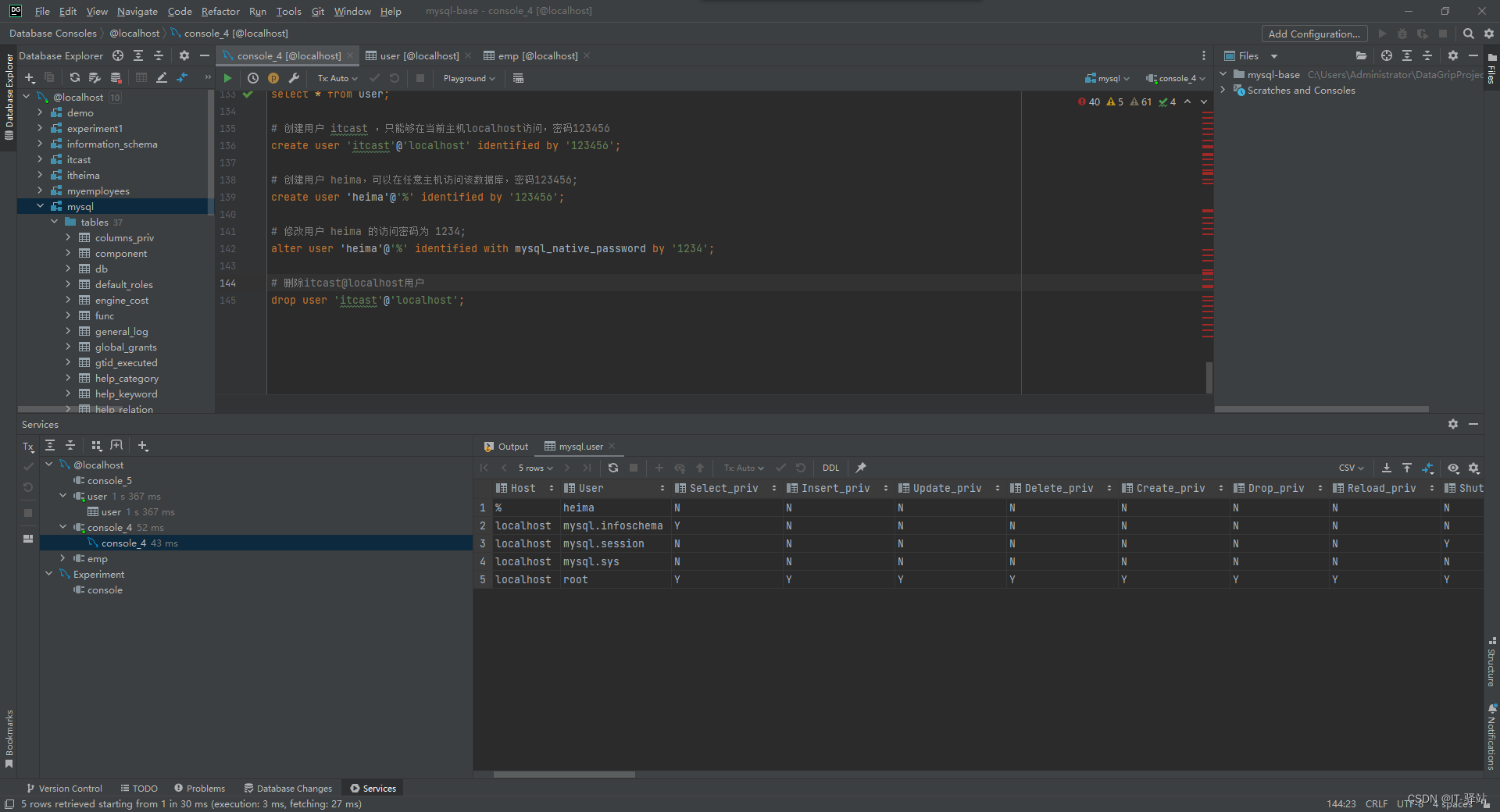Click the search everywhere magnifier icon
Viewport: 1500px width, 812px height.
point(1469,34)
